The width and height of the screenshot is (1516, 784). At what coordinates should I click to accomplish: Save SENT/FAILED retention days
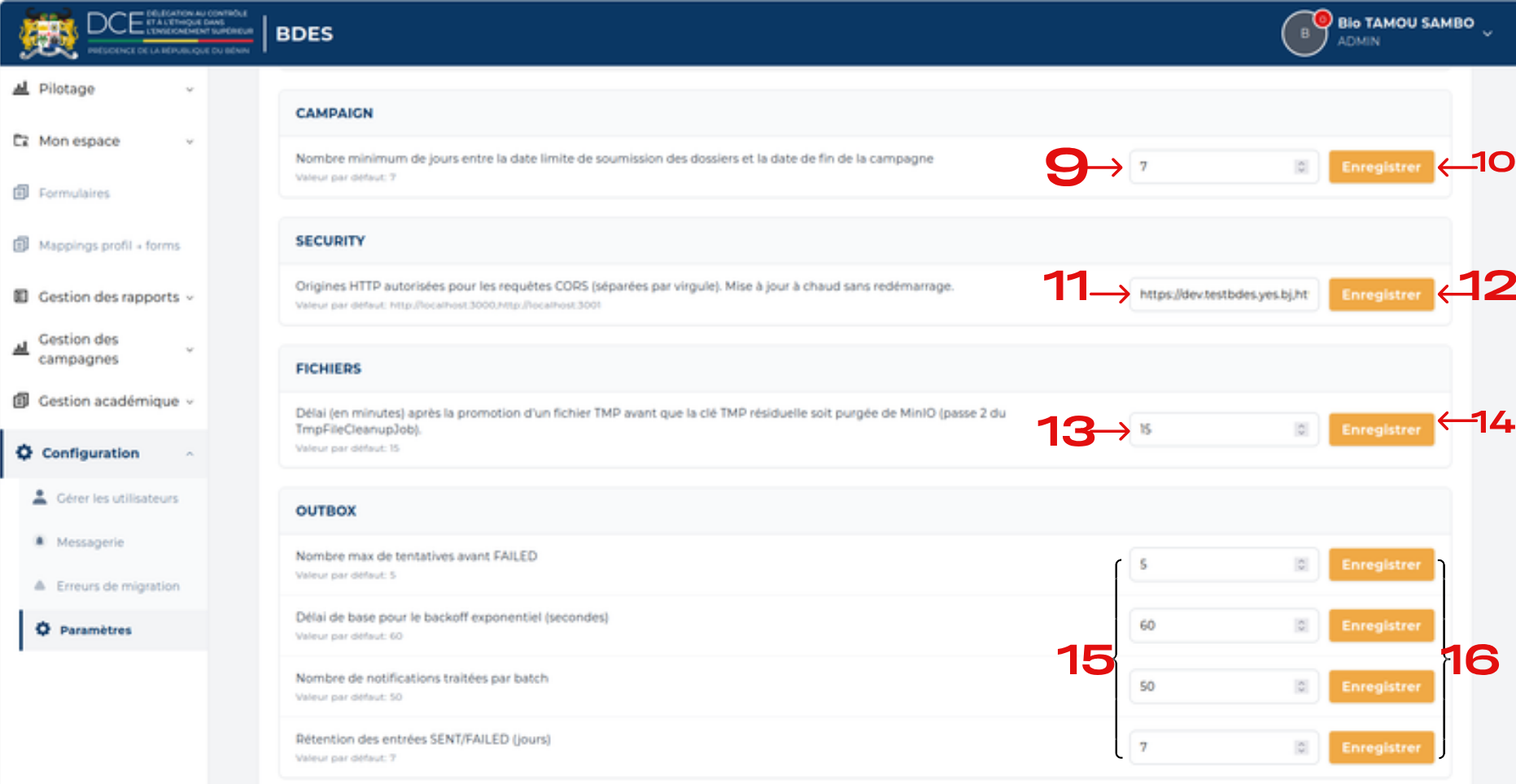pyautogui.click(x=1381, y=747)
